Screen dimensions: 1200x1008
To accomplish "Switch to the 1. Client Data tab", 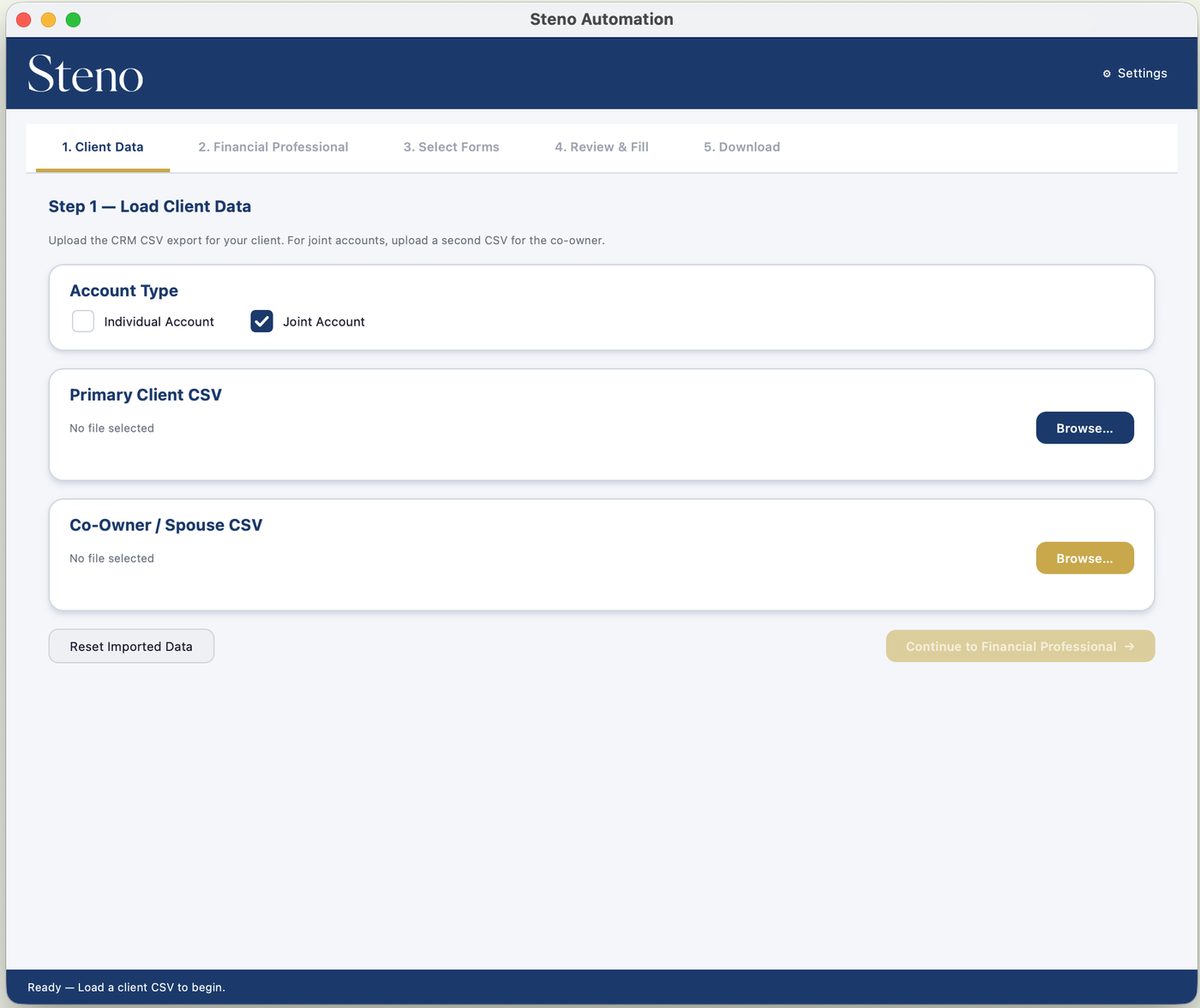I will tap(103, 147).
